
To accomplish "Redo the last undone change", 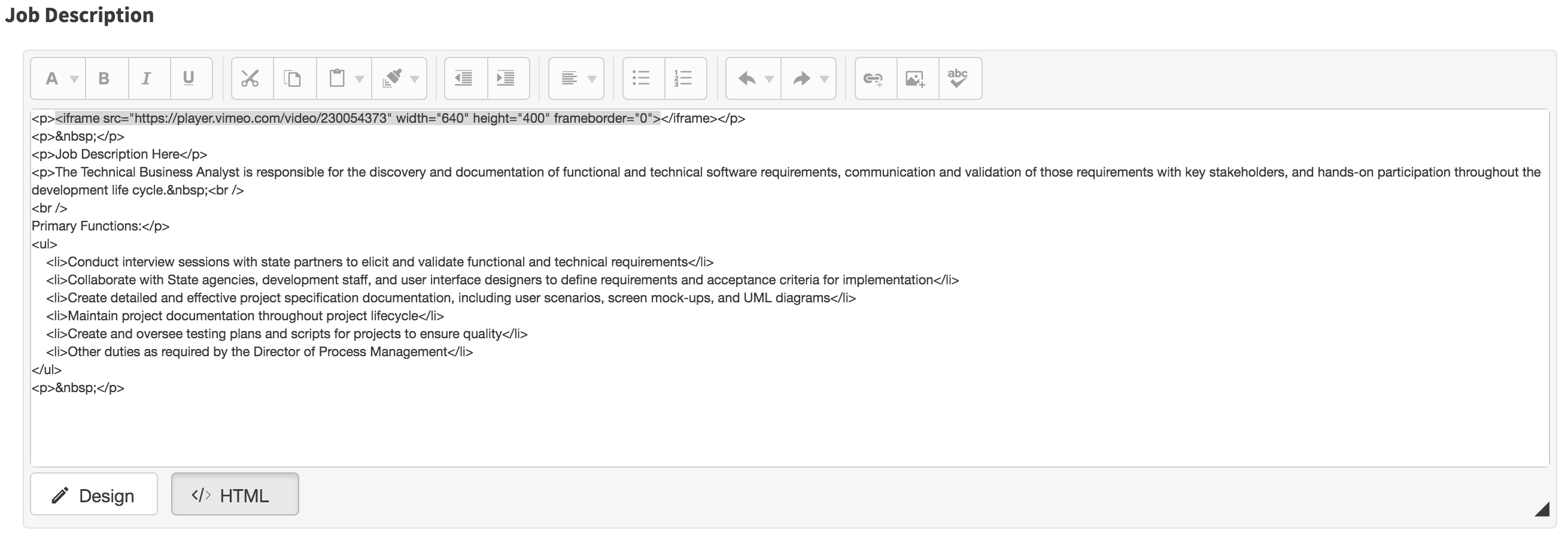I will coord(803,78).
